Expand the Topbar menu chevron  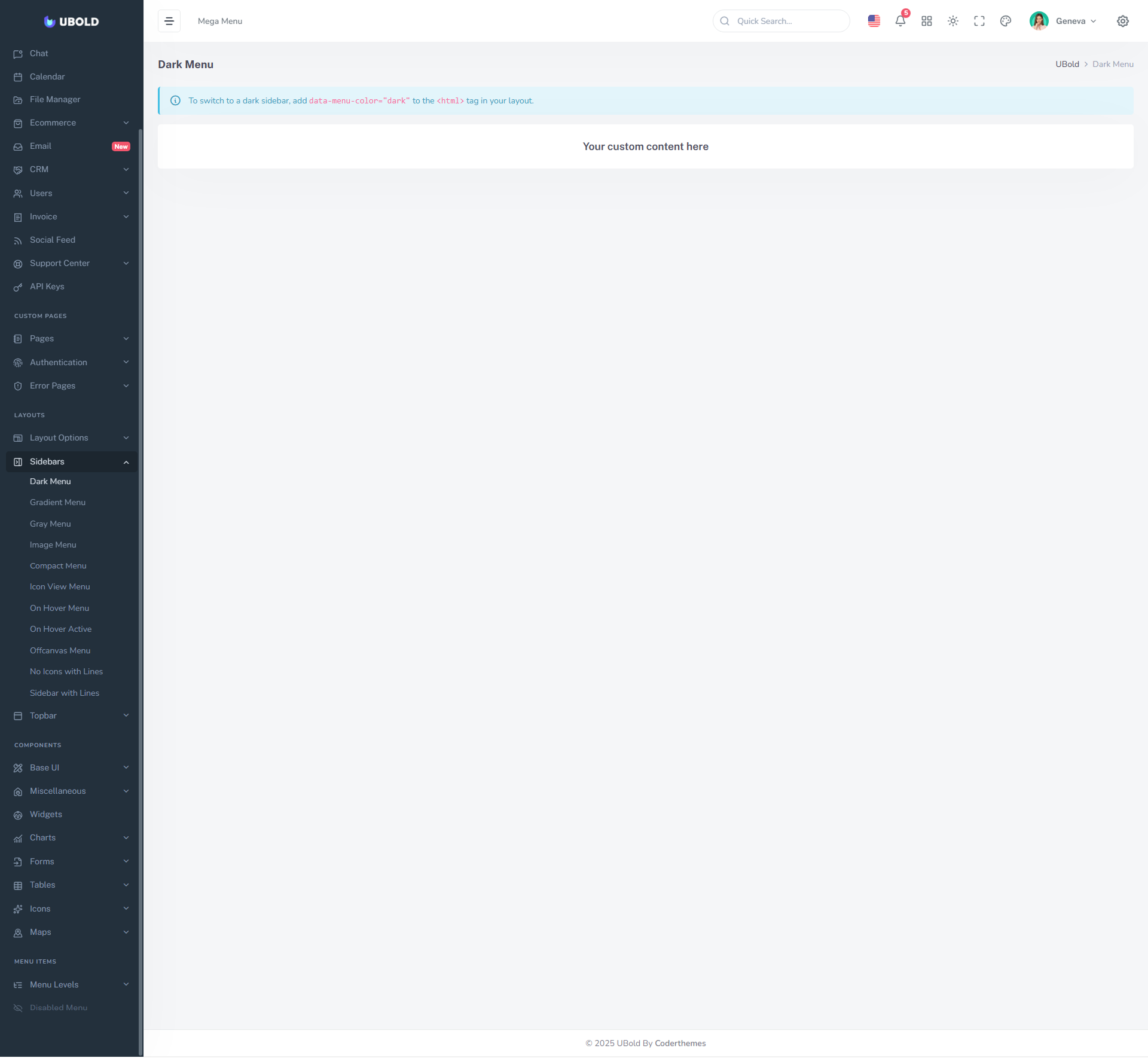[x=126, y=715]
